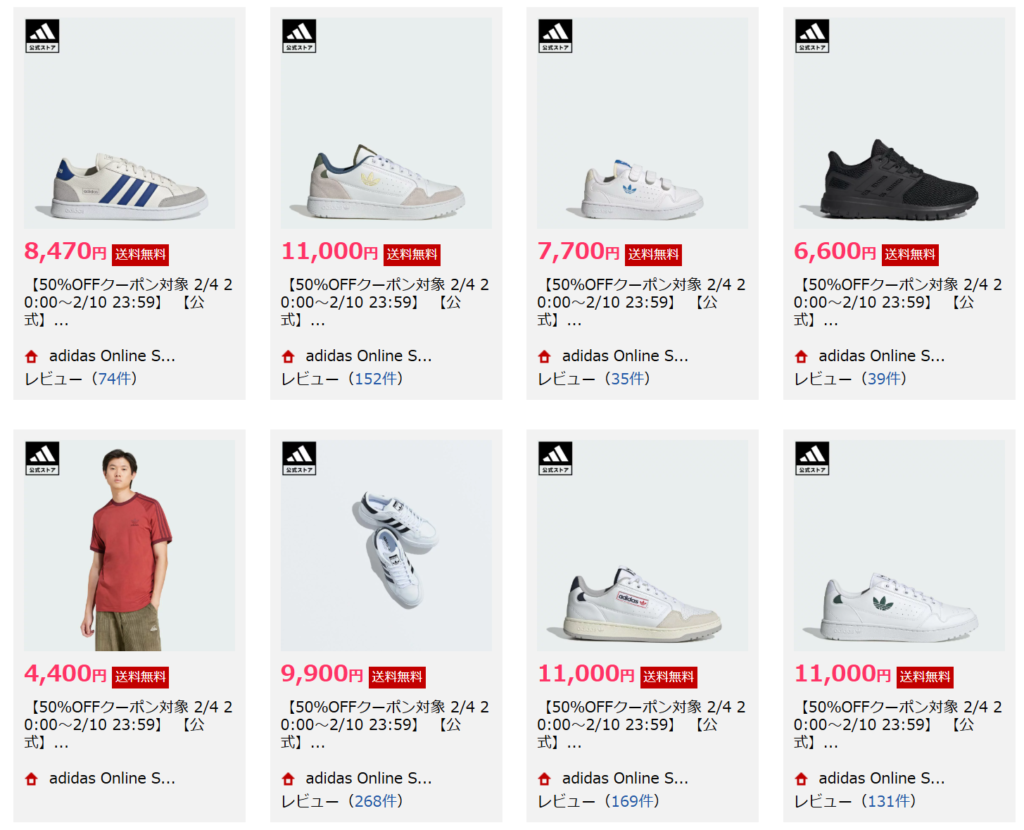The height and width of the screenshot is (830, 1024).
Task: Click adidas logo badge on the black sneaker
Action: (x=812, y=36)
